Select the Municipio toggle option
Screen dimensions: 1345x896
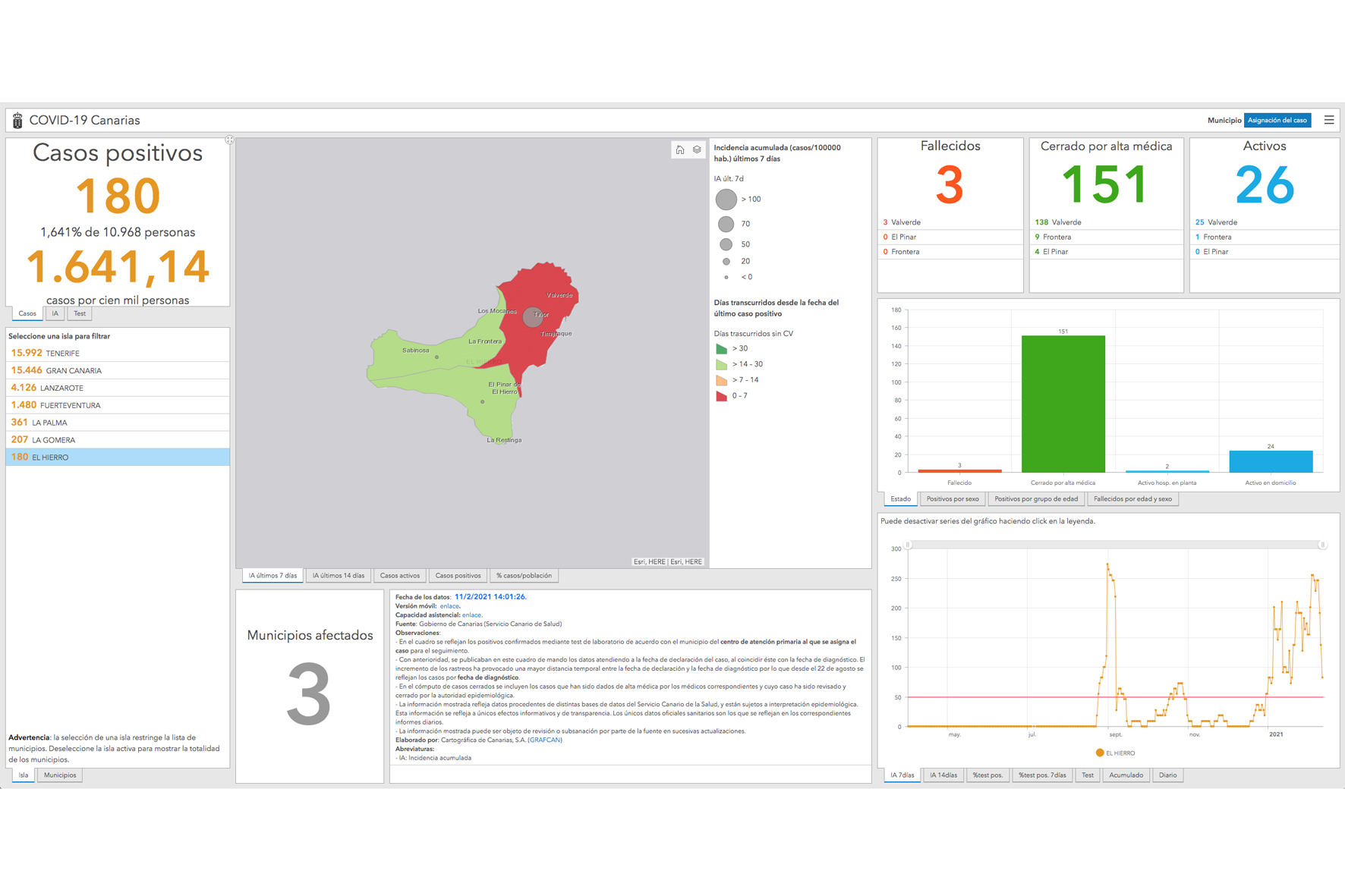pyautogui.click(x=1224, y=121)
